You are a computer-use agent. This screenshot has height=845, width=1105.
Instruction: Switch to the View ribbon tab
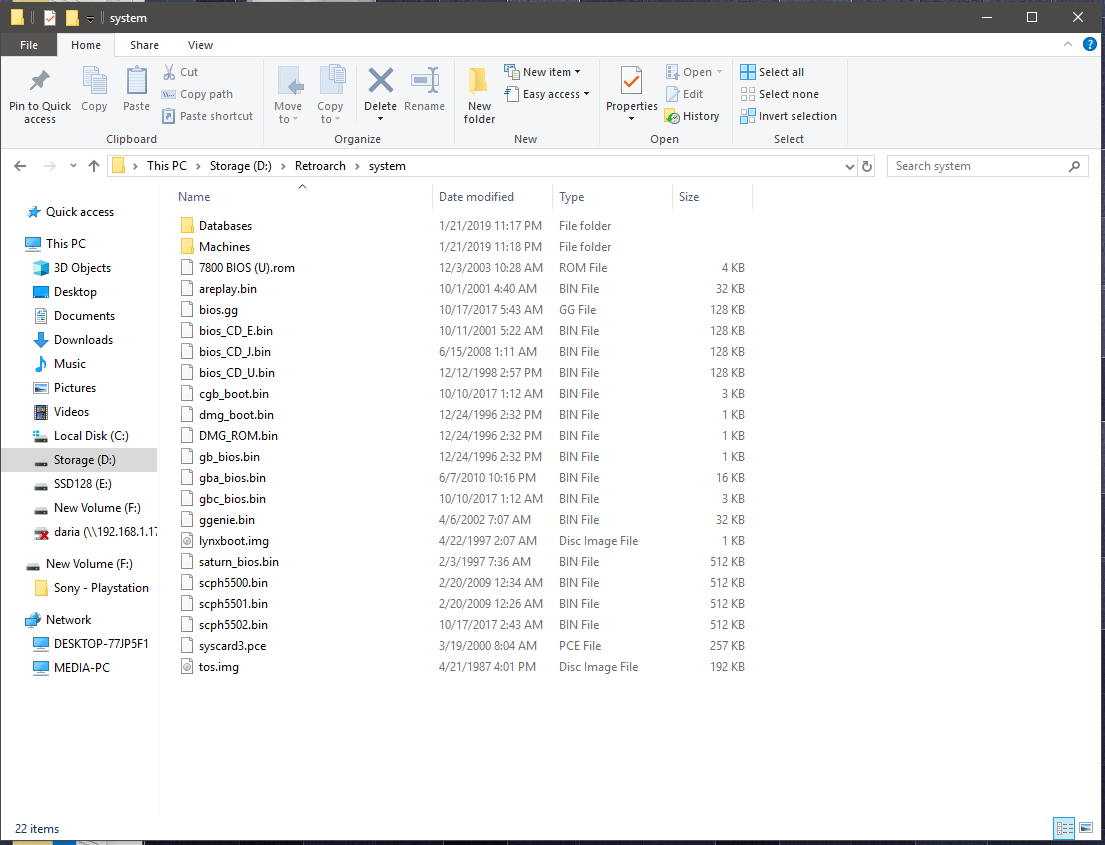(200, 45)
